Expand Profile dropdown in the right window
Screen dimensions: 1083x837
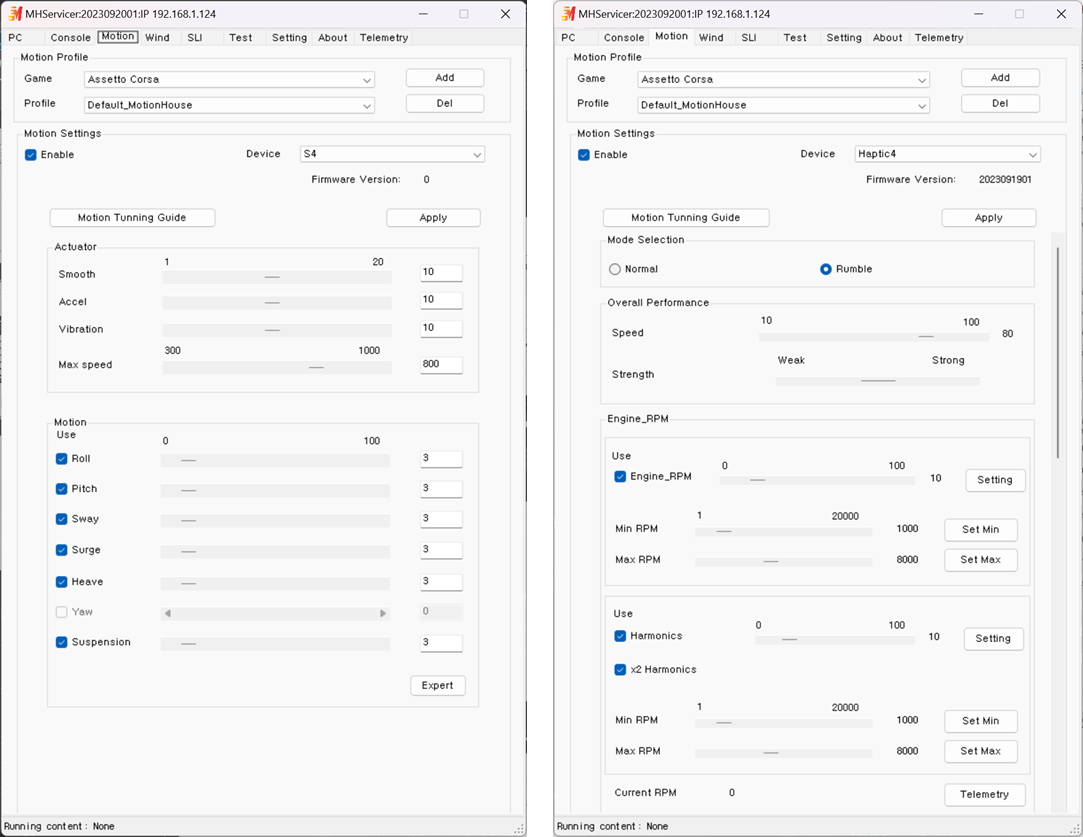click(783, 105)
